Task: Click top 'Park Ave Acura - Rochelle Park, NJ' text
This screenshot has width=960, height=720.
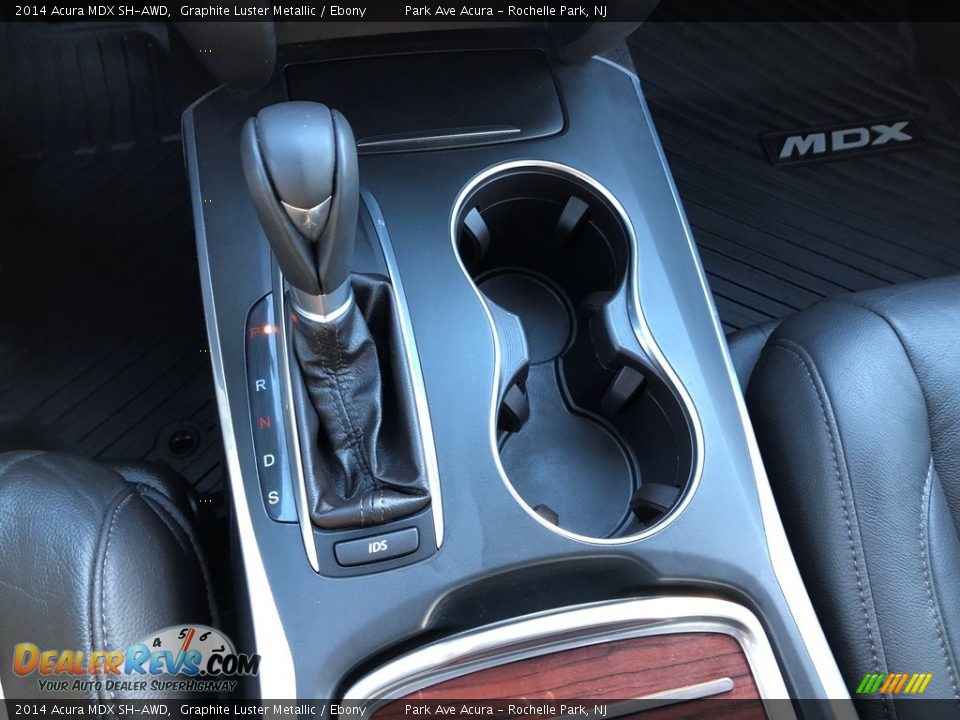Action: click(505, 11)
